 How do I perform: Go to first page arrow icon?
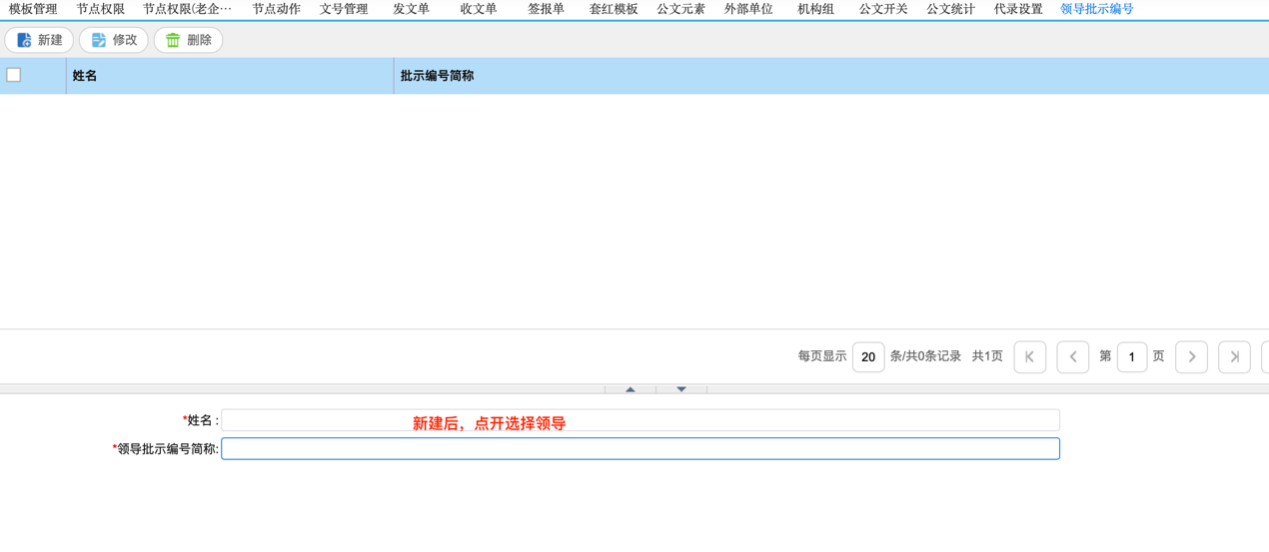pyautogui.click(x=1029, y=357)
